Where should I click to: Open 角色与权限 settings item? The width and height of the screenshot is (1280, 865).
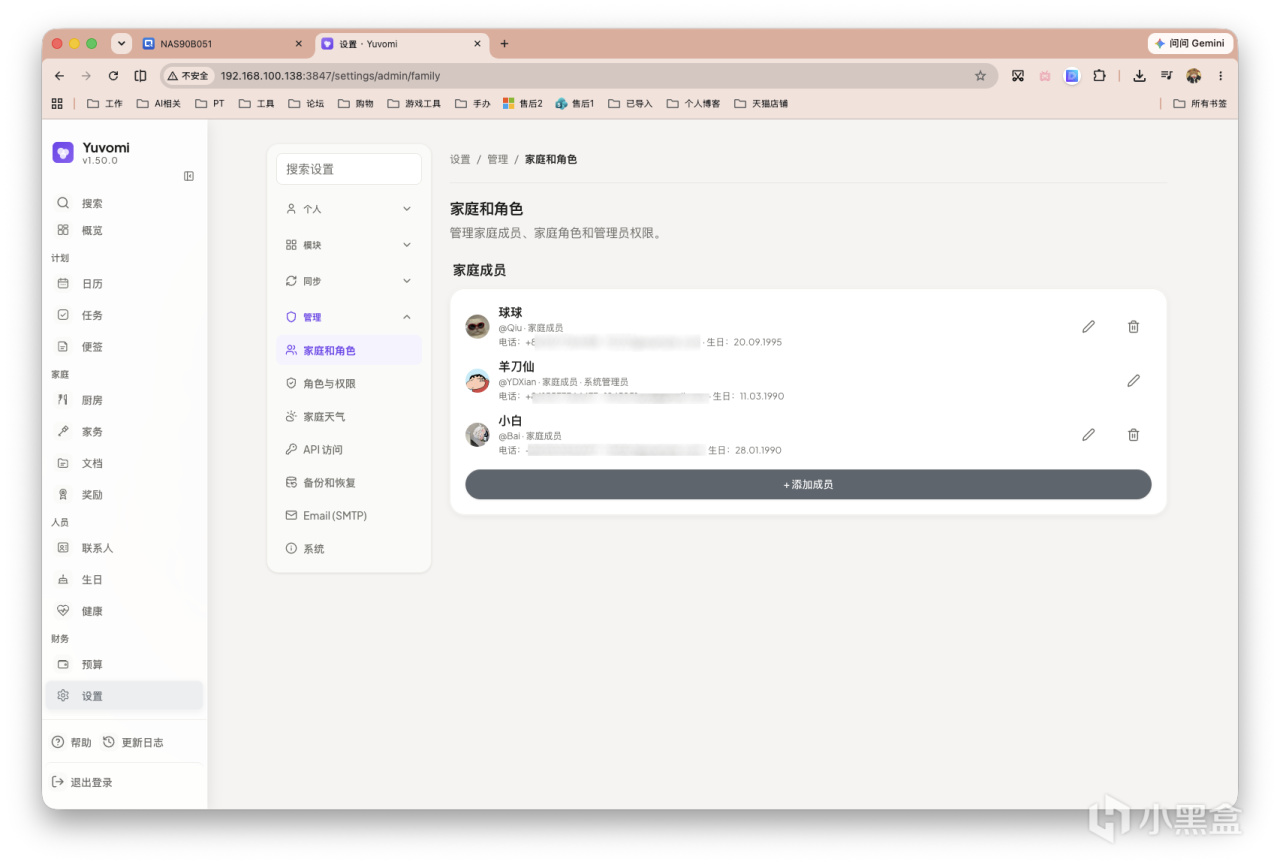[x=348, y=384]
